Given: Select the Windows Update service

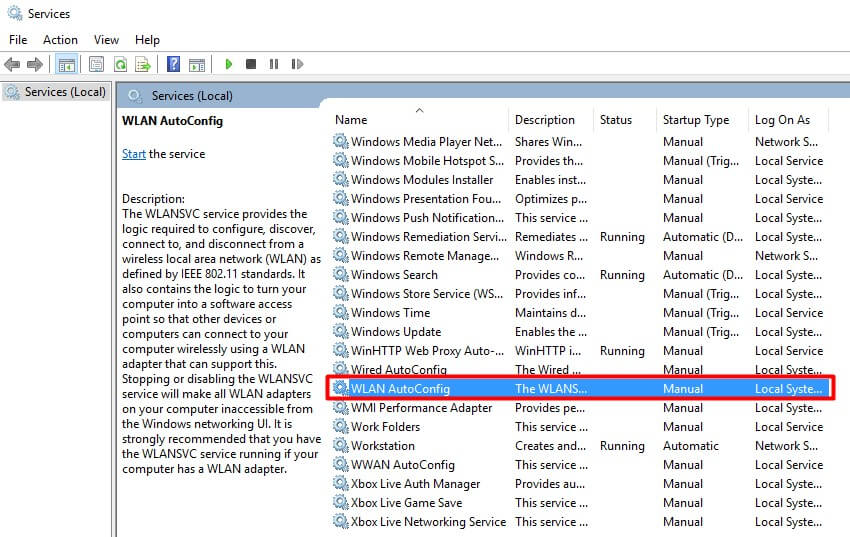Looking at the screenshot, I should tap(579, 332).
